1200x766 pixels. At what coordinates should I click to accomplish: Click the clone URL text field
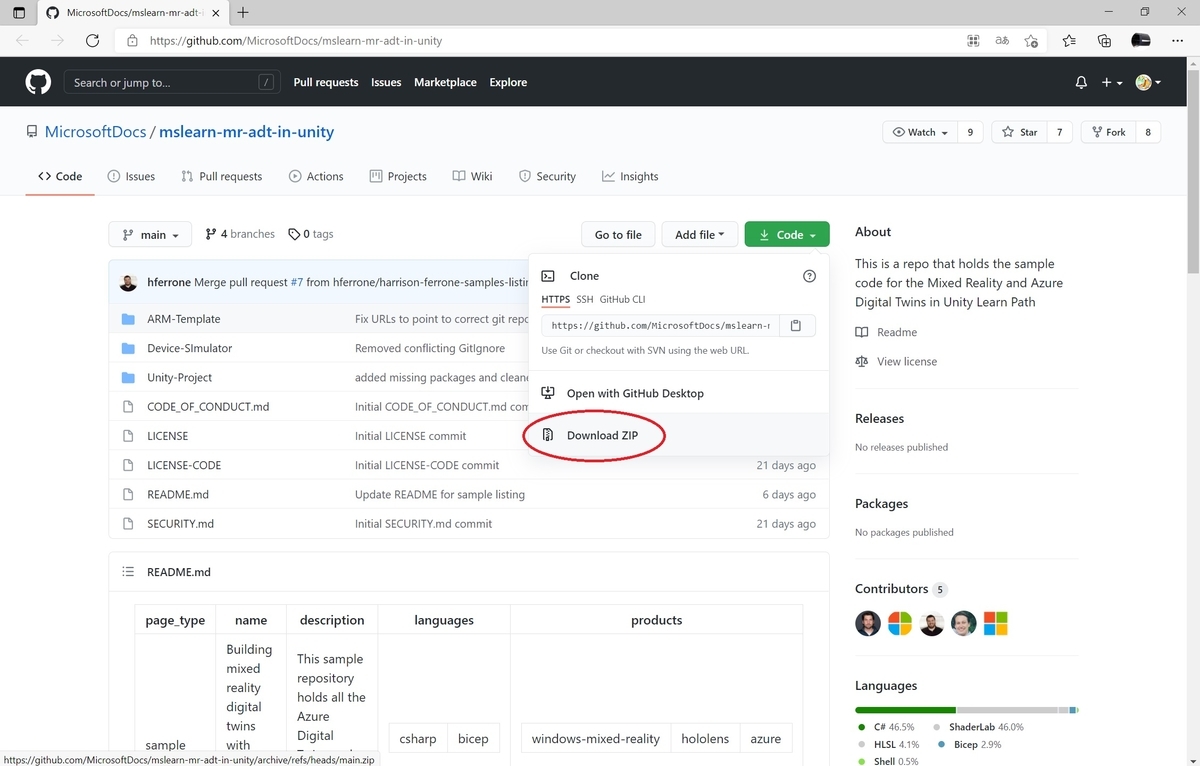[x=661, y=325]
